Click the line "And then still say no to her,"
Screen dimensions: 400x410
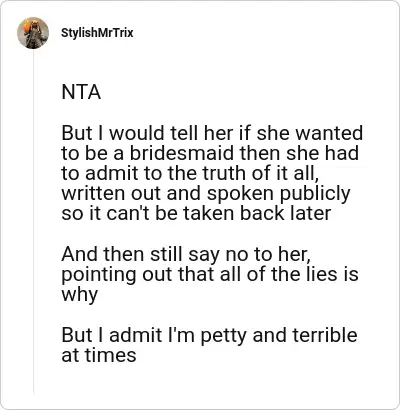pyautogui.click(x=186, y=255)
